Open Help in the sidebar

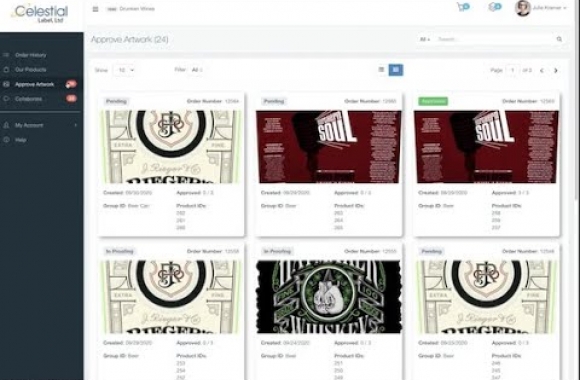click(x=21, y=140)
